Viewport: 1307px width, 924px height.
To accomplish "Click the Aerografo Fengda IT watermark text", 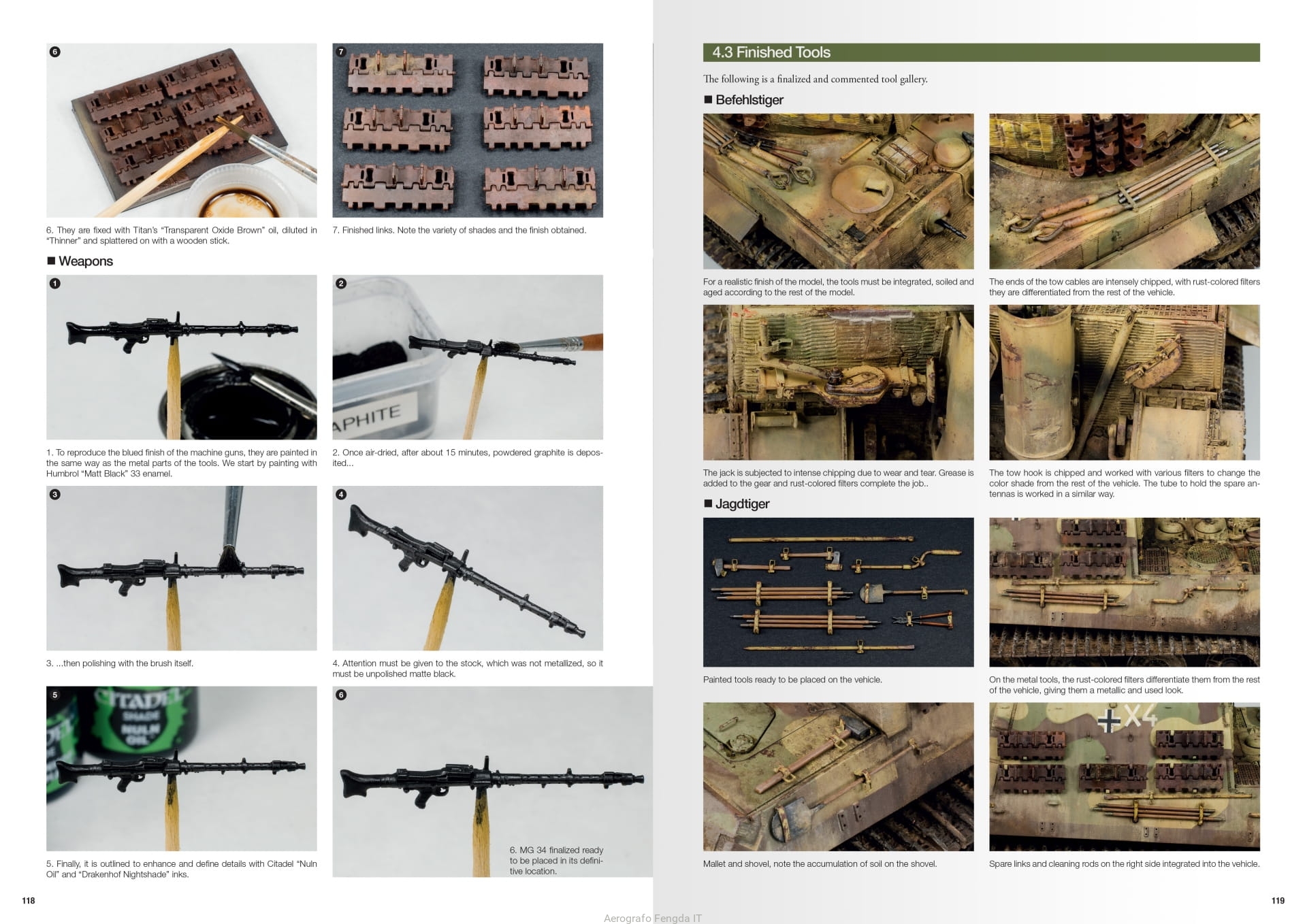I will tap(652, 918).
